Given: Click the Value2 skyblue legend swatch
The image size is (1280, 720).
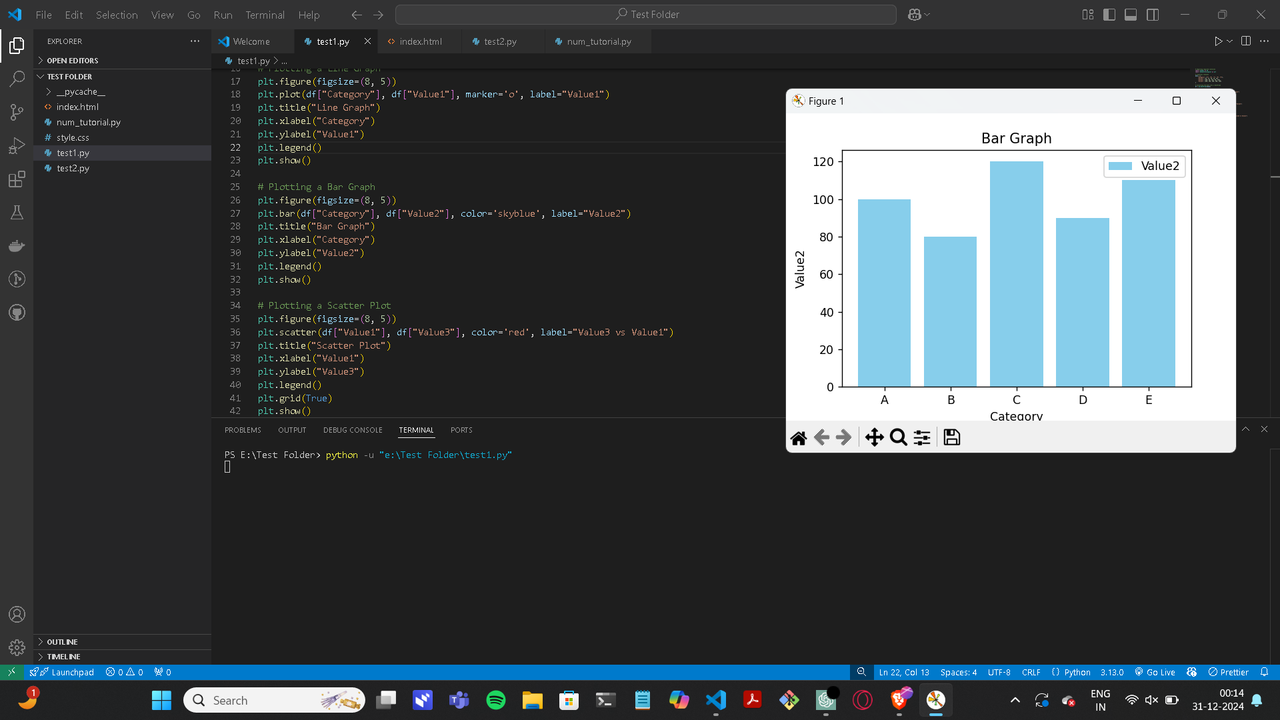Looking at the screenshot, I should point(1121,166).
